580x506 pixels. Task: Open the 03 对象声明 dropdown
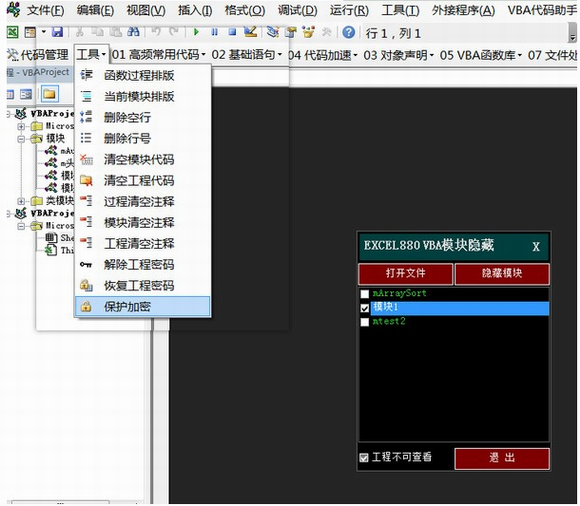pos(399,55)
